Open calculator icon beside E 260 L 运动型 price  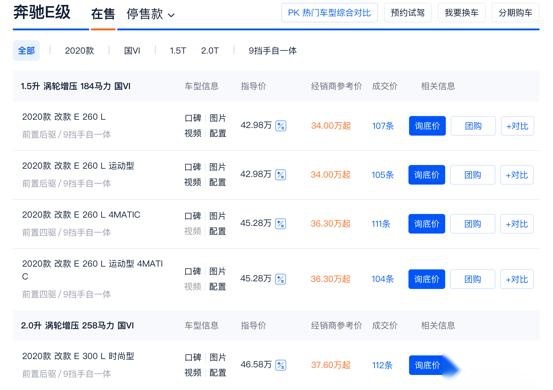281,175
